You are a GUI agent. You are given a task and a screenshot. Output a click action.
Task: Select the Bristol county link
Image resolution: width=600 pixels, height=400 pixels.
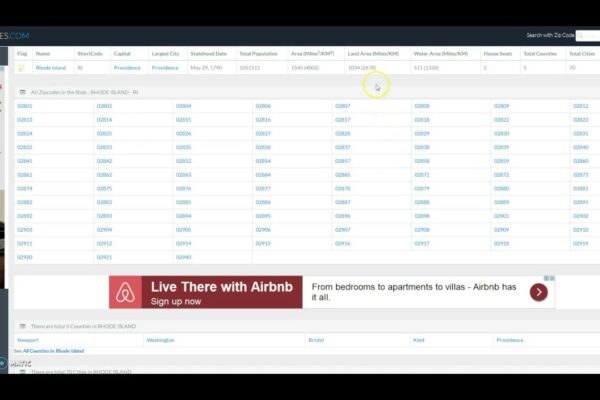pyautogui.click(x=316, y=340)
